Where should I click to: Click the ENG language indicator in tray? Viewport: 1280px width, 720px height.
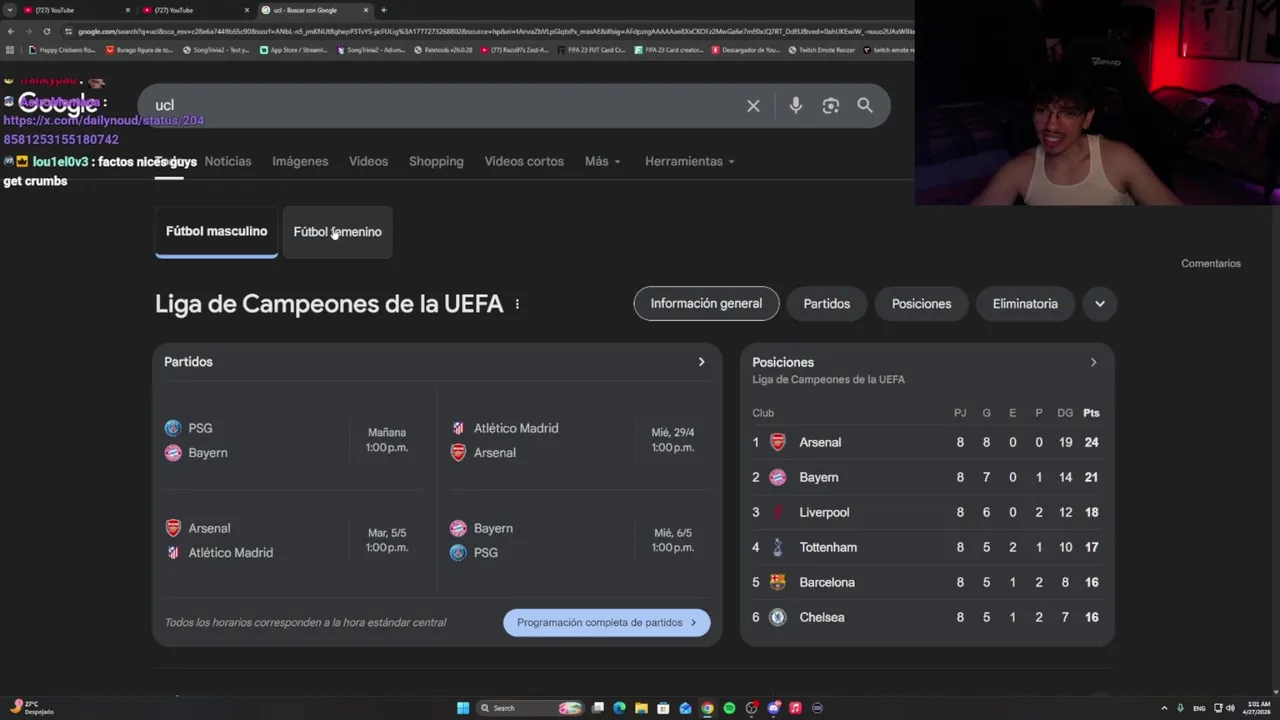[x=1199, y=708]
